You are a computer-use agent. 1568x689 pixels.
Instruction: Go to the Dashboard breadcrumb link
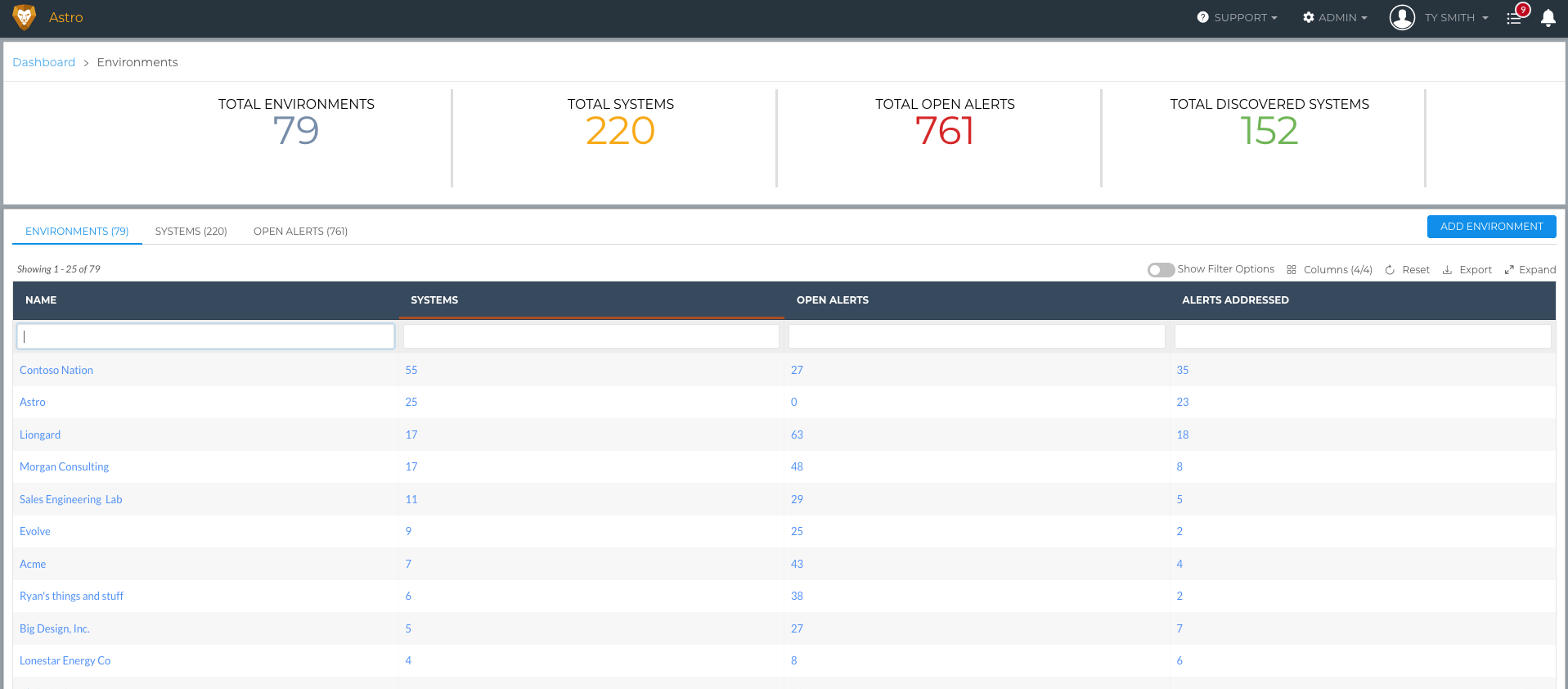click(x=44, y=62)
